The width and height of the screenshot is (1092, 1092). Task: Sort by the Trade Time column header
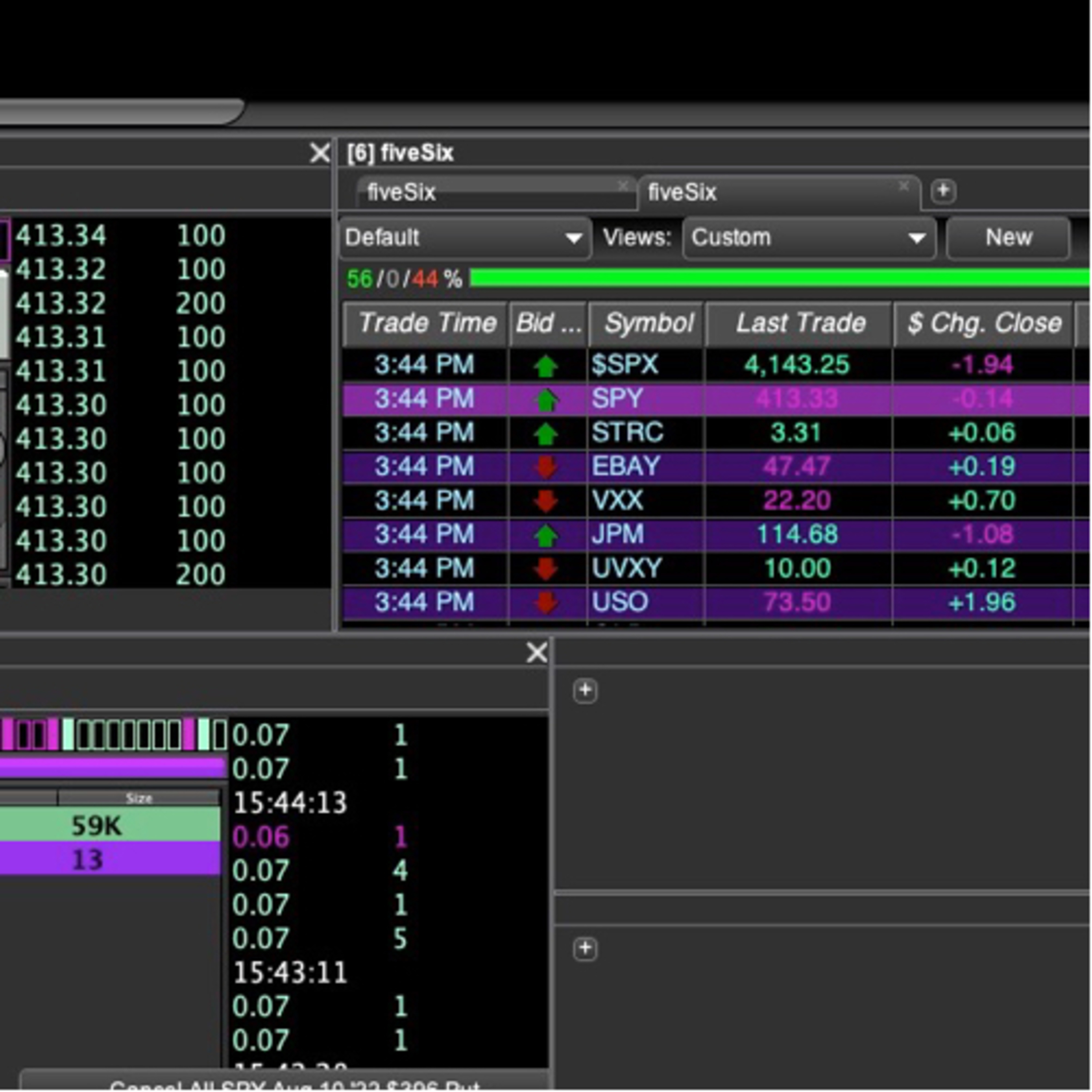(x=425, y=324)
